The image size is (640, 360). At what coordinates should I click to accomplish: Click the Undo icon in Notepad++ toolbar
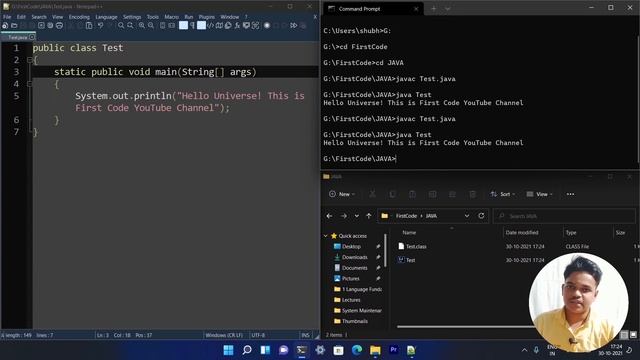(100, 25)
